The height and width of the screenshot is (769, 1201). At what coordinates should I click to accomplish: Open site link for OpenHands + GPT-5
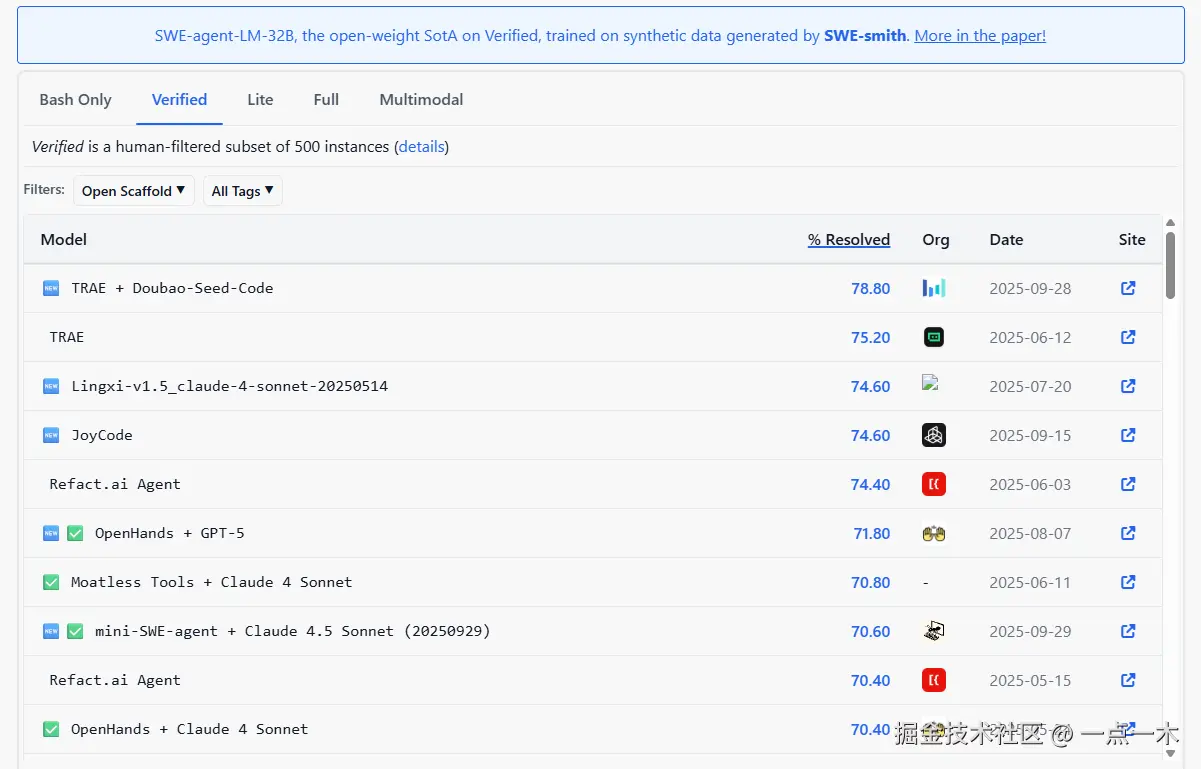[x=1128, y=533]
